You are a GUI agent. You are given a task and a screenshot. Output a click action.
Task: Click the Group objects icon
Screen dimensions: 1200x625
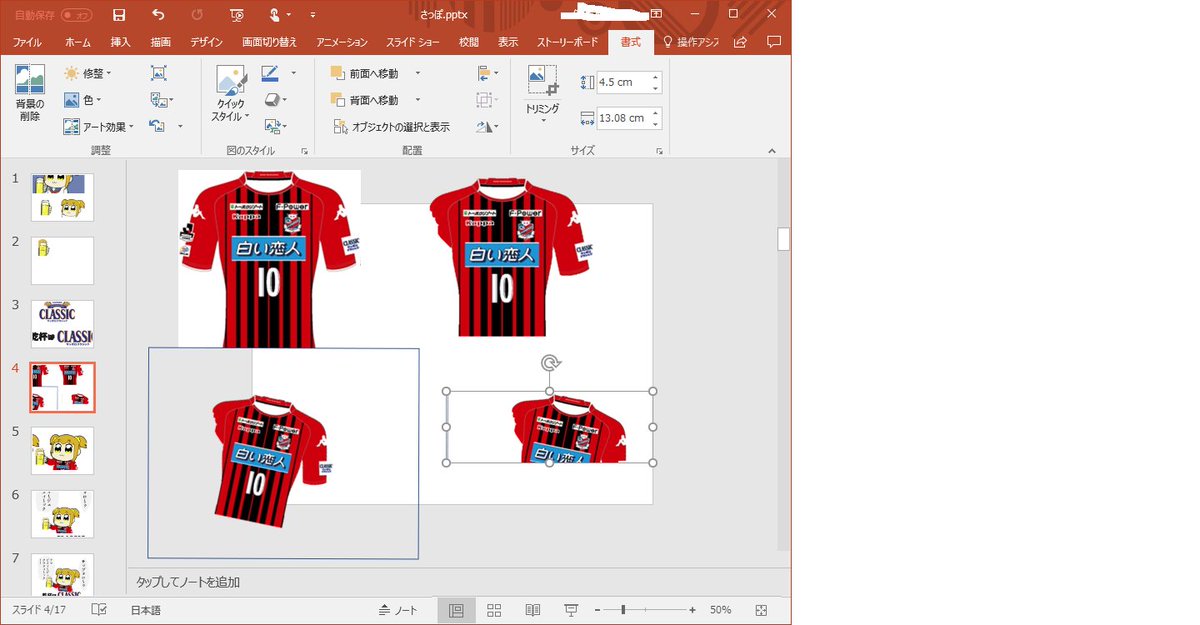[487, 100]
